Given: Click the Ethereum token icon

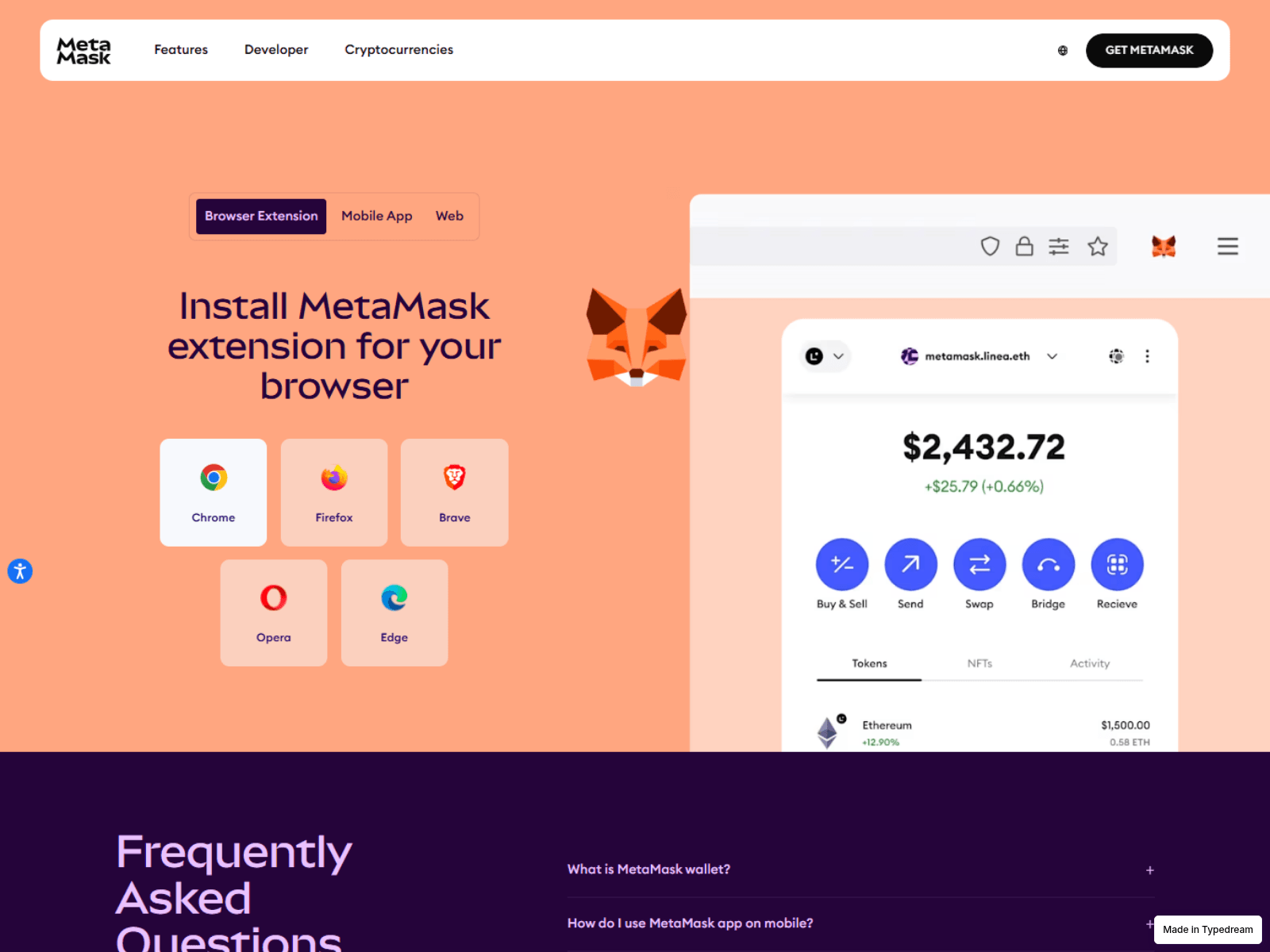Looking at the screenshot, I should click(x=828, y=732).
